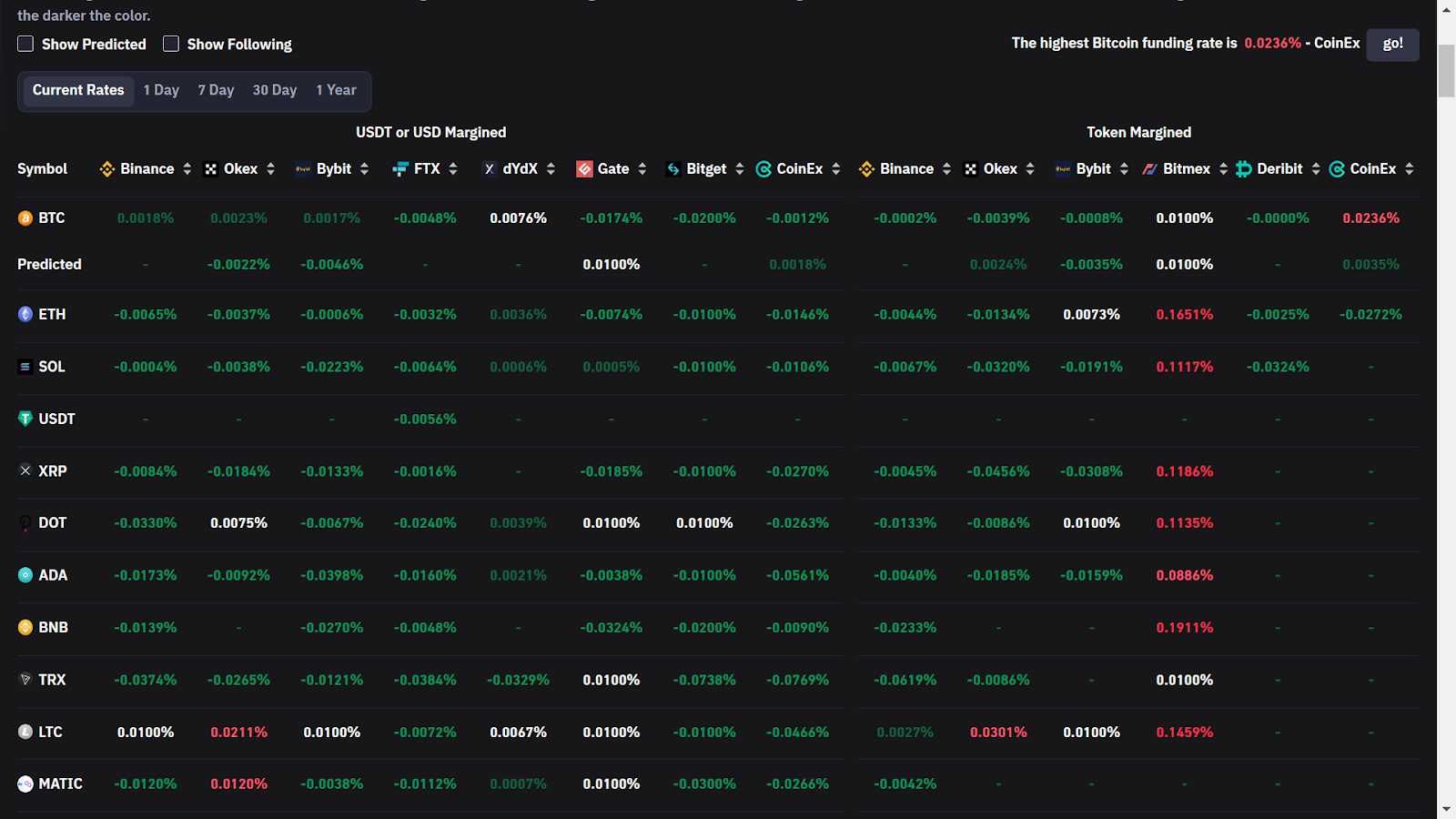Click BNB Bitmex rate 0.1911%
The image size is (1456, 819).
click(1184, 628)
